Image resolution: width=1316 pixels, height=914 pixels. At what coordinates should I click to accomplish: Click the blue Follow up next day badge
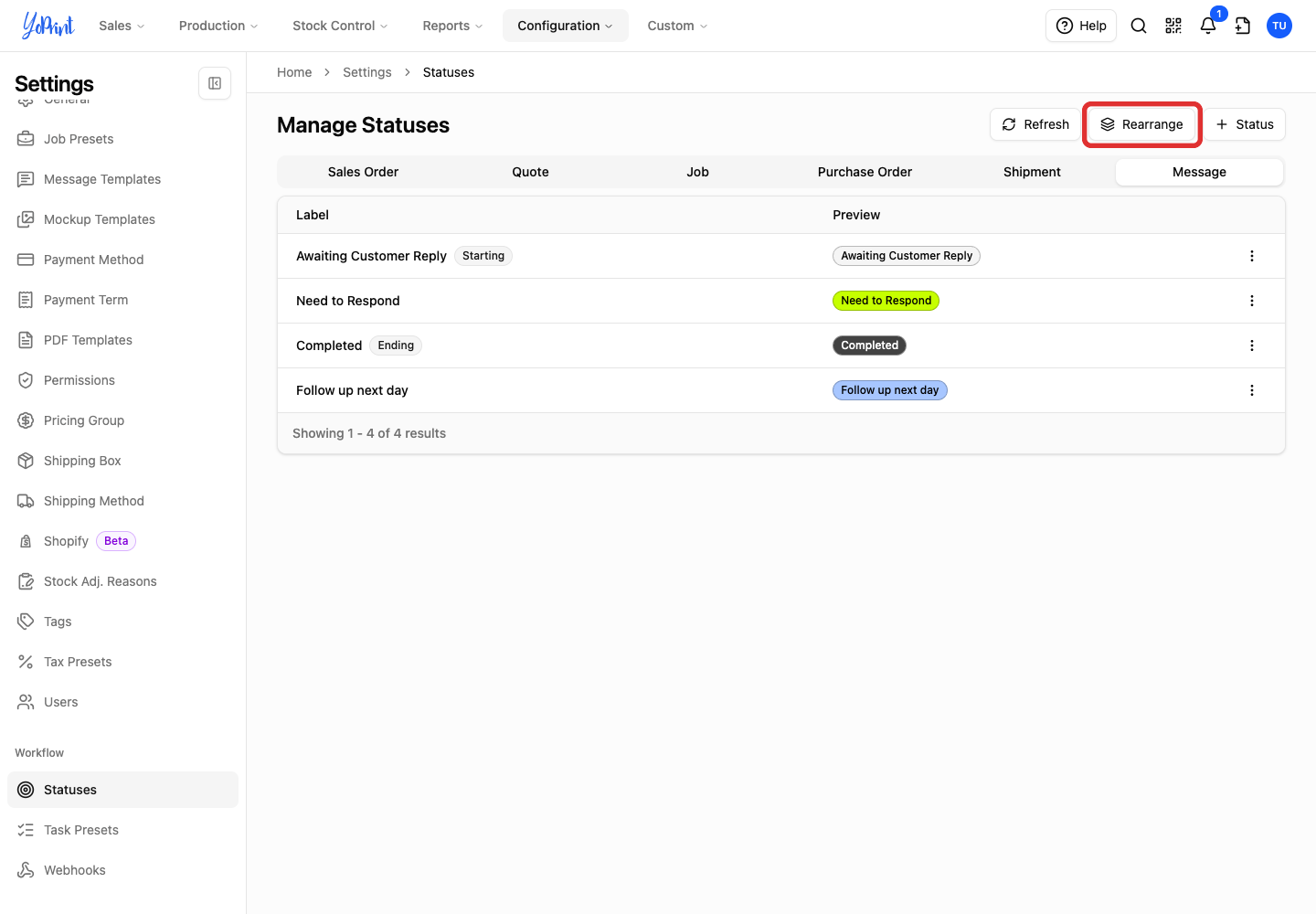[x=890, y=390]
